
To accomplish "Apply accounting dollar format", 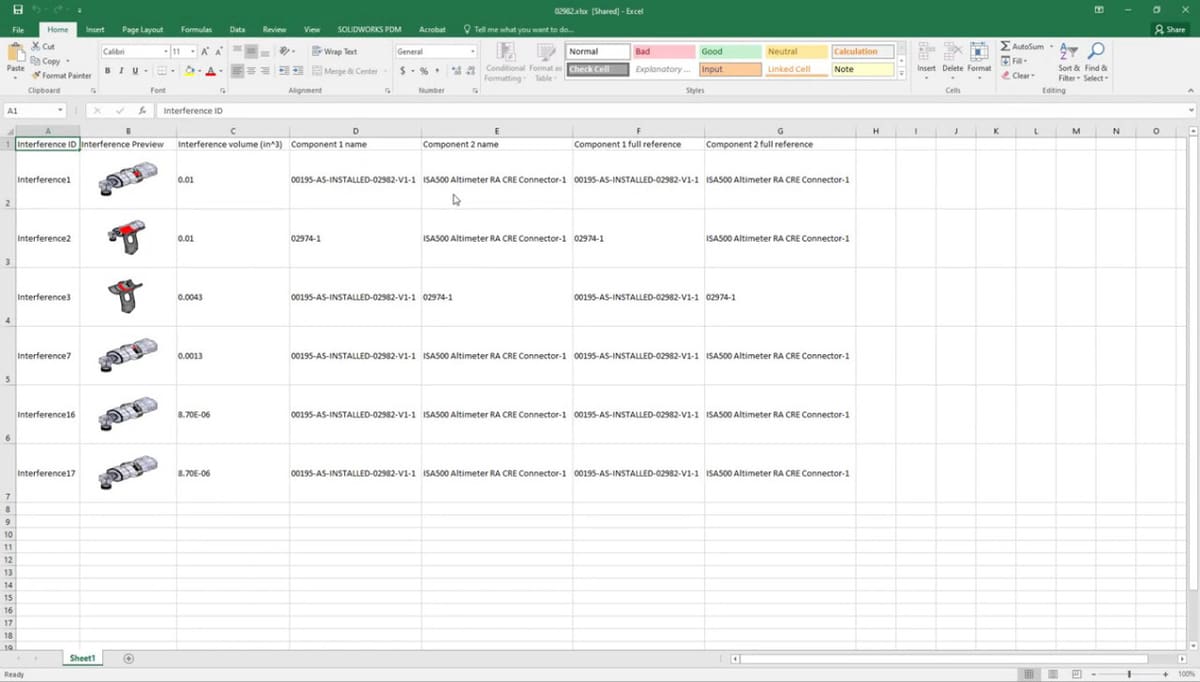I will [x=403, y=71].
